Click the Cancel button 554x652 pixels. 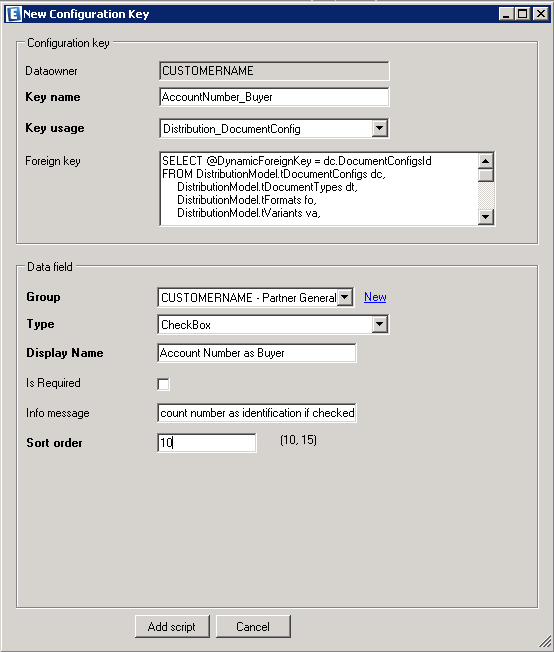click(x=253, y=626)
